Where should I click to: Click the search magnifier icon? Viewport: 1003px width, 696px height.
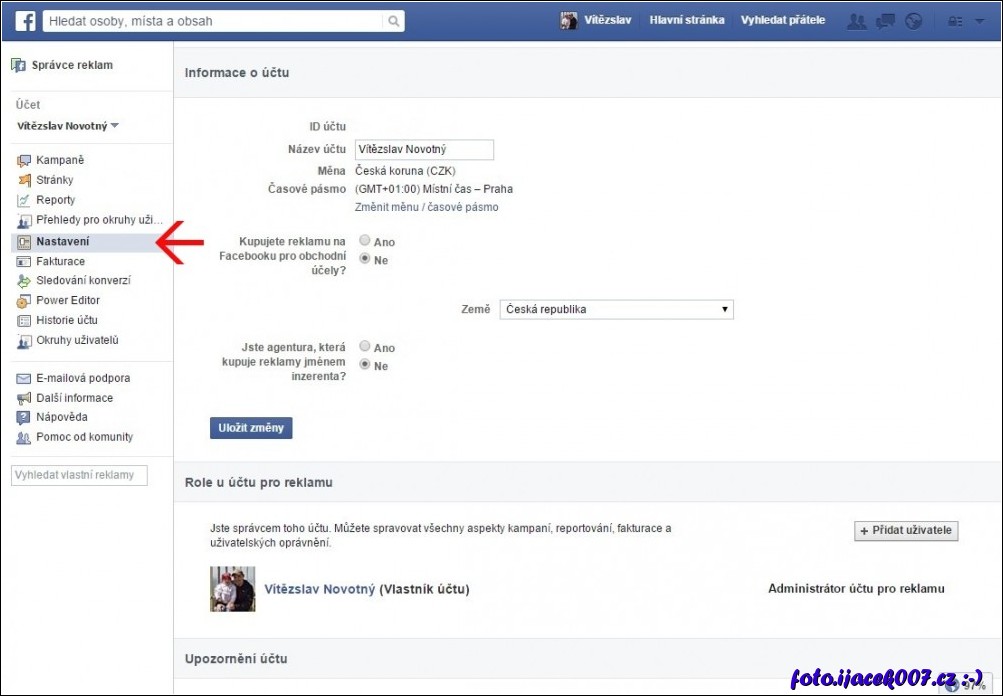pos(394,21)
